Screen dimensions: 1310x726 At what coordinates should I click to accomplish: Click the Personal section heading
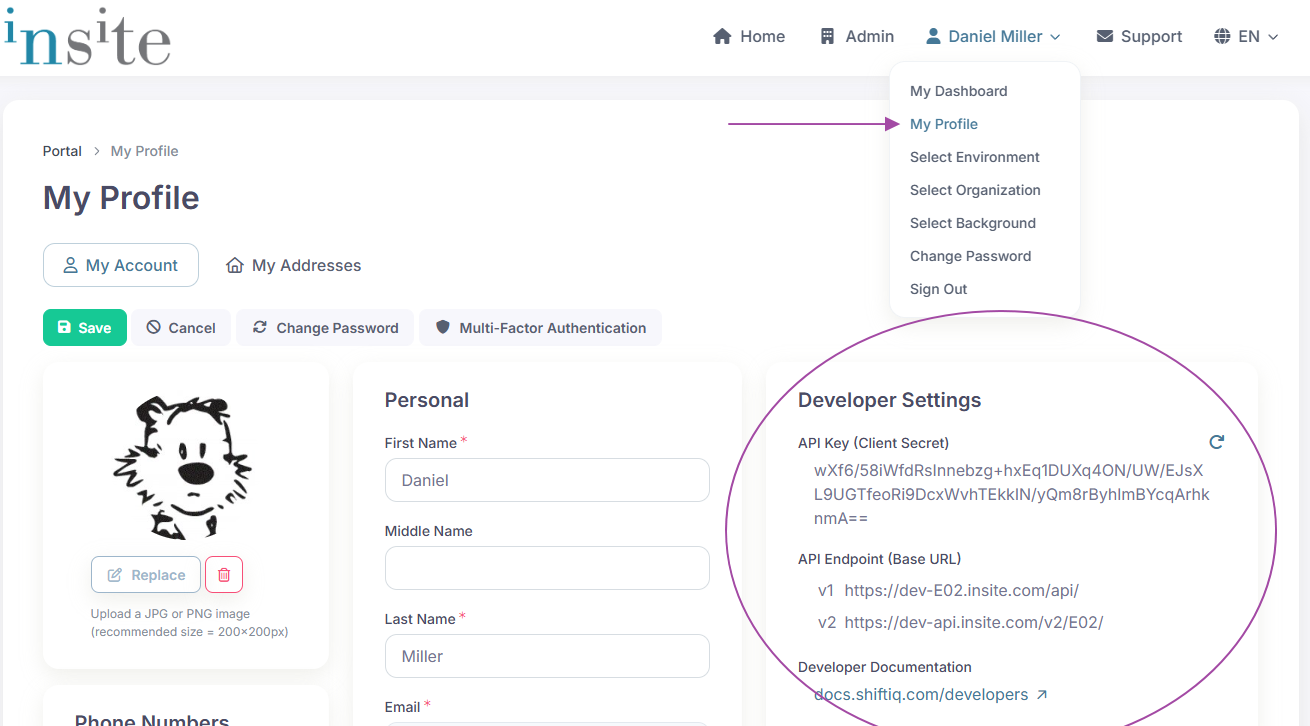427,400
